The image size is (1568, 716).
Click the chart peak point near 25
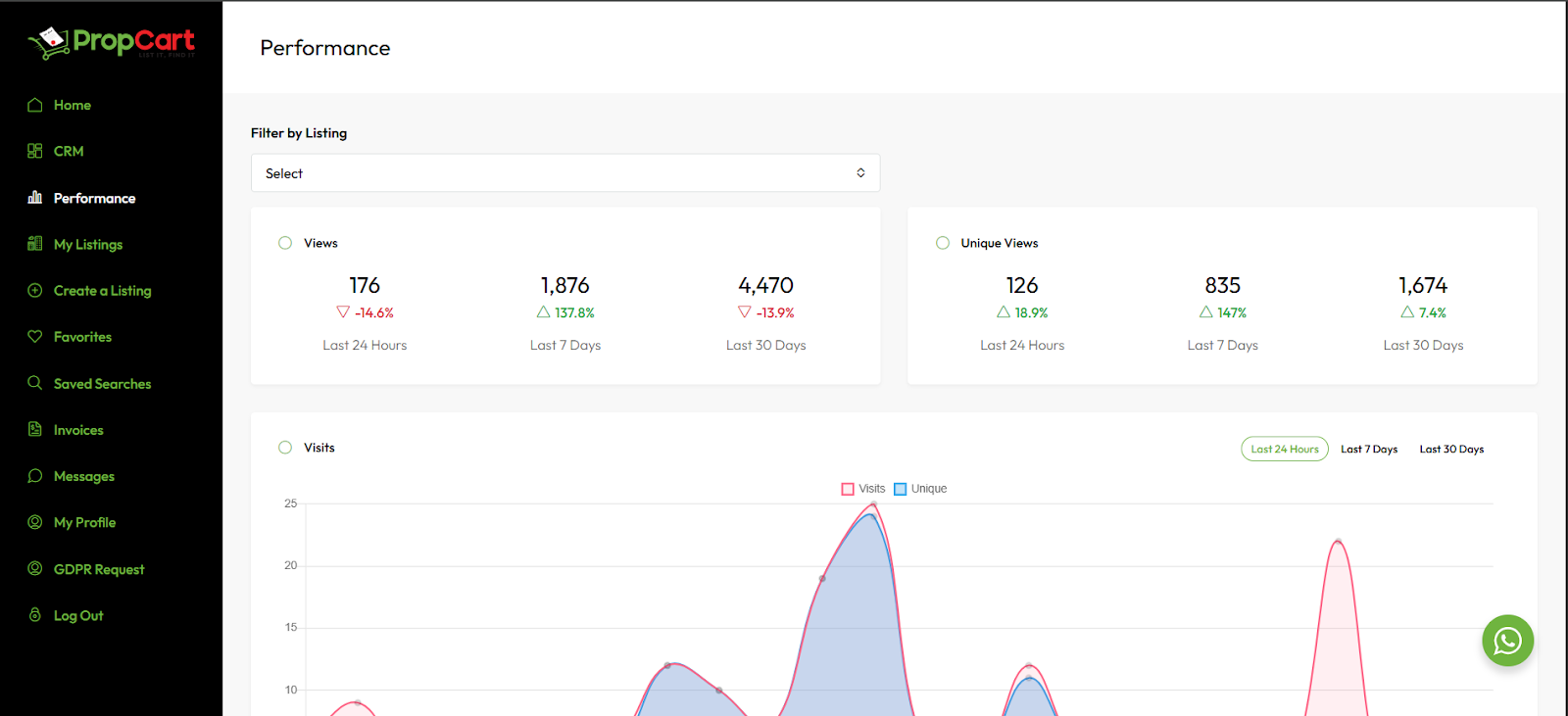(x=873, y=504)
